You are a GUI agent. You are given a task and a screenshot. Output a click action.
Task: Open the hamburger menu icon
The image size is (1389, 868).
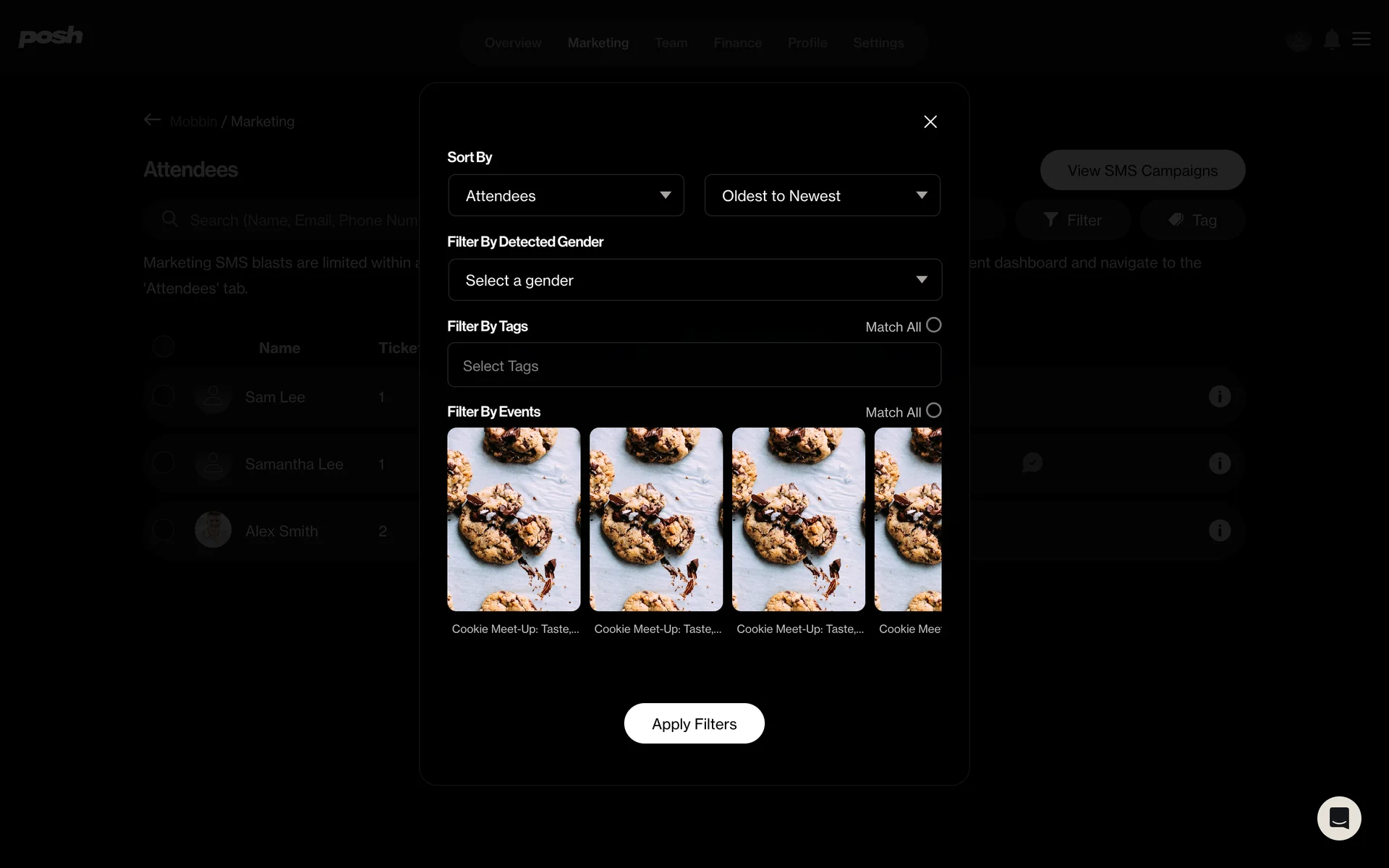[x=1361, y=39]
